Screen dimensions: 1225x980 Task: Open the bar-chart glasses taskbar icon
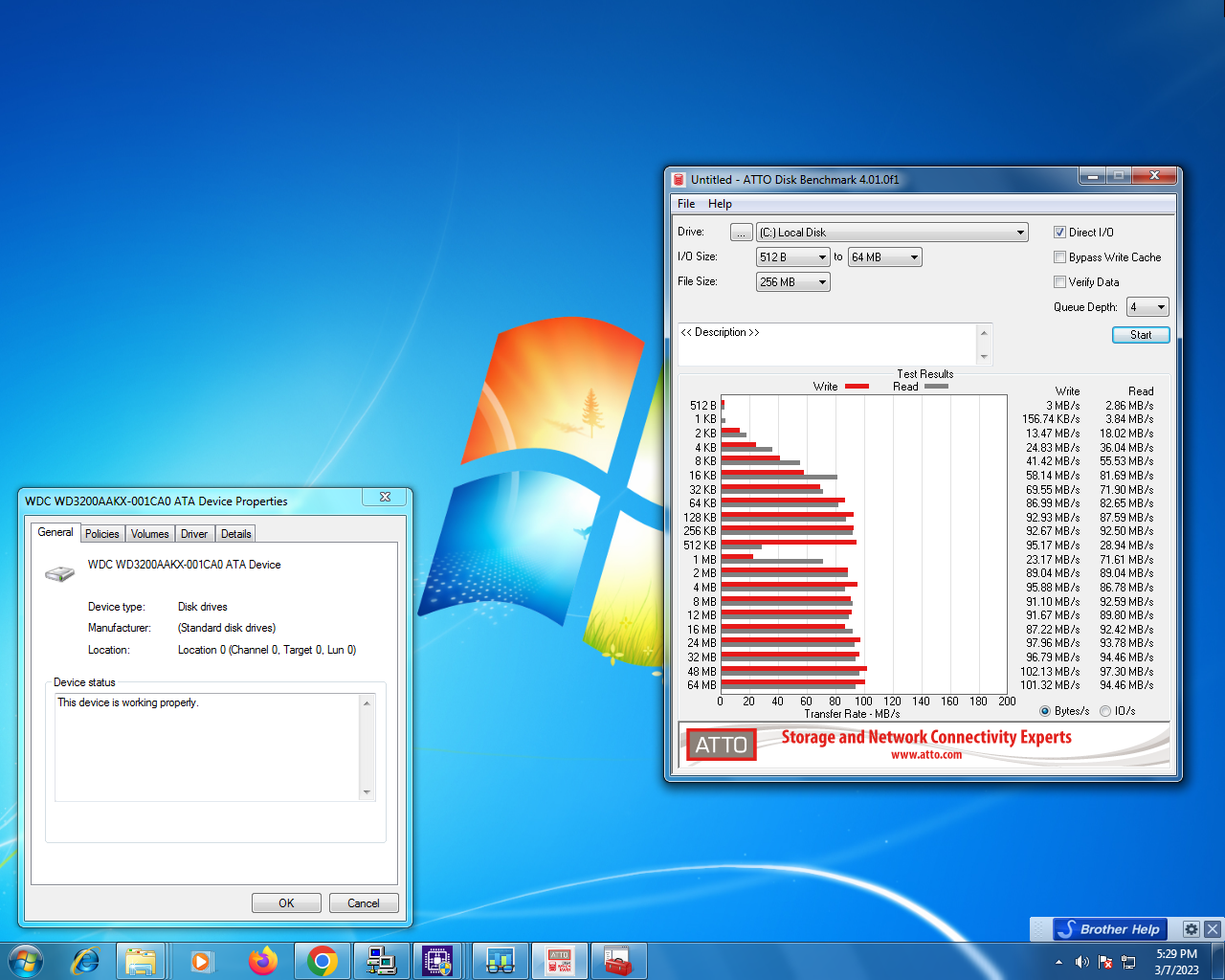(x=501, y=960)
